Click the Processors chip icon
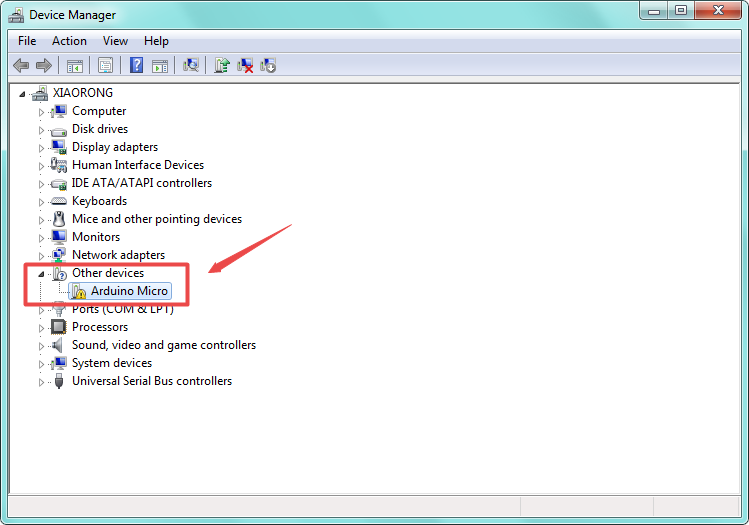Viewport: 749px width, 525px height. [58, 327]
